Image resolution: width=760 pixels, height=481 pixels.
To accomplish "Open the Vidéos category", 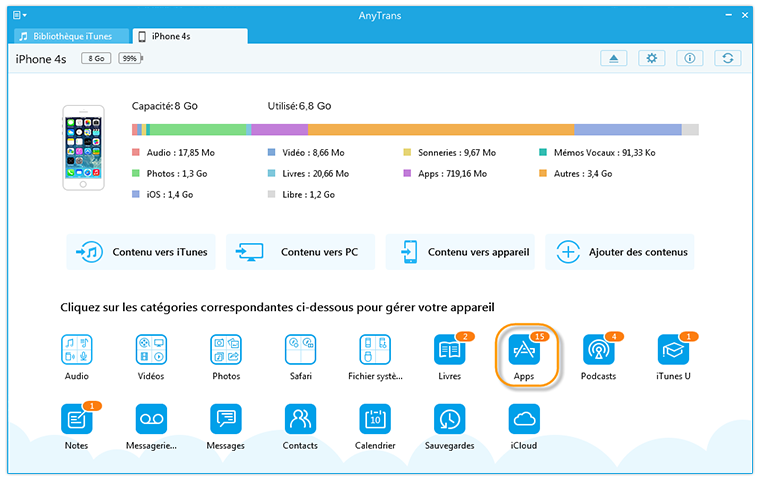I will [x=151, y=350].
